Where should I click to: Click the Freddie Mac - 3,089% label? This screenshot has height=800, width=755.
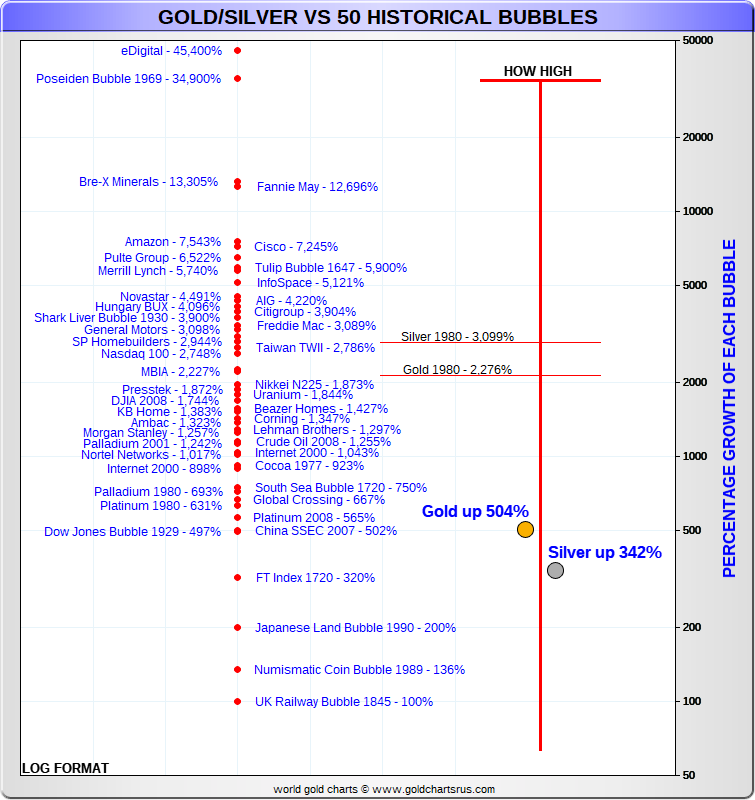click(x=316, y=326)
